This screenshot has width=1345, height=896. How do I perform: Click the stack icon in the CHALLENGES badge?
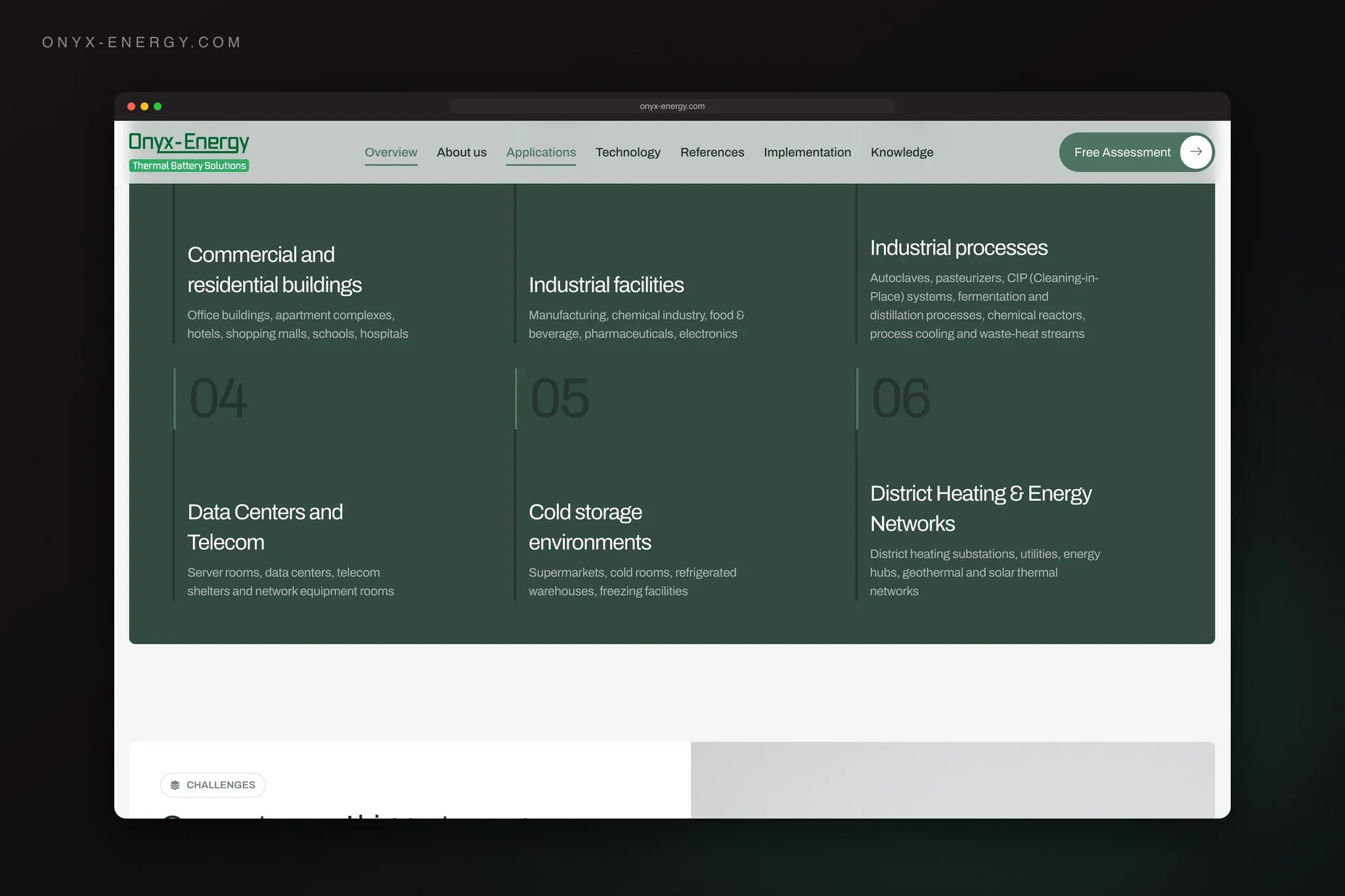tap(175, 785)
